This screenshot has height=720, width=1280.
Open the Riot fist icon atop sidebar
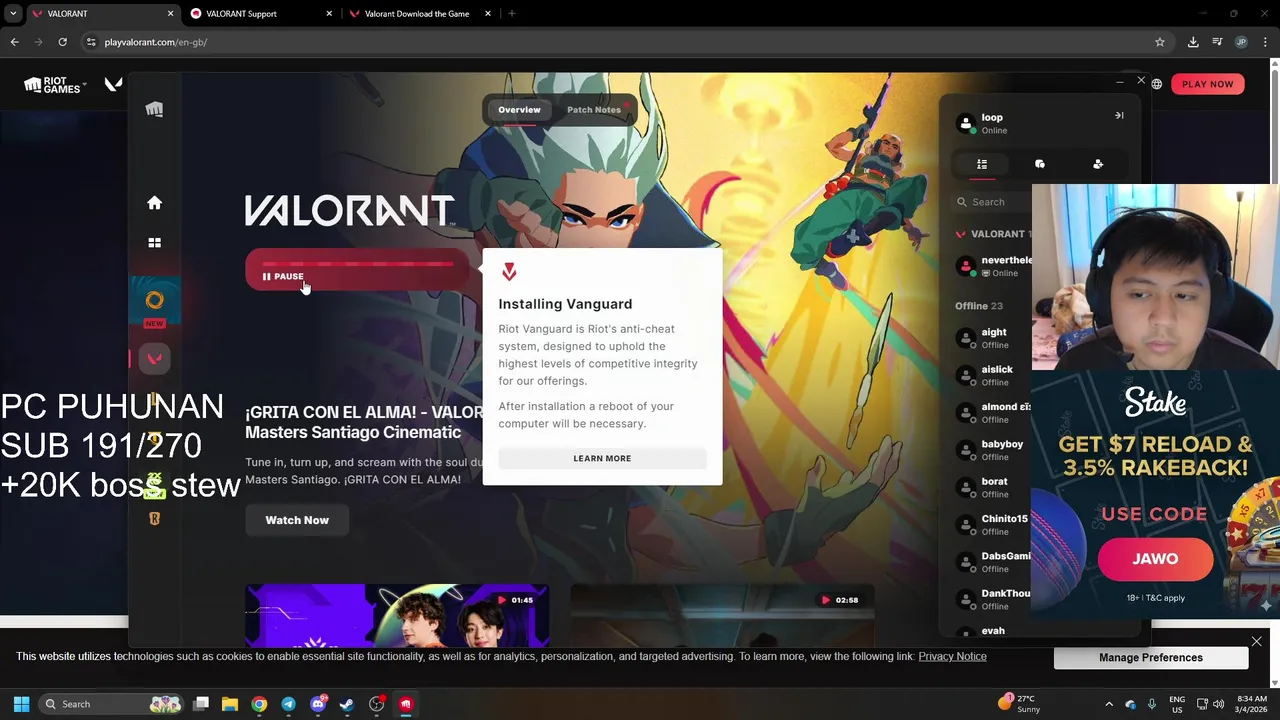(154, 110)
